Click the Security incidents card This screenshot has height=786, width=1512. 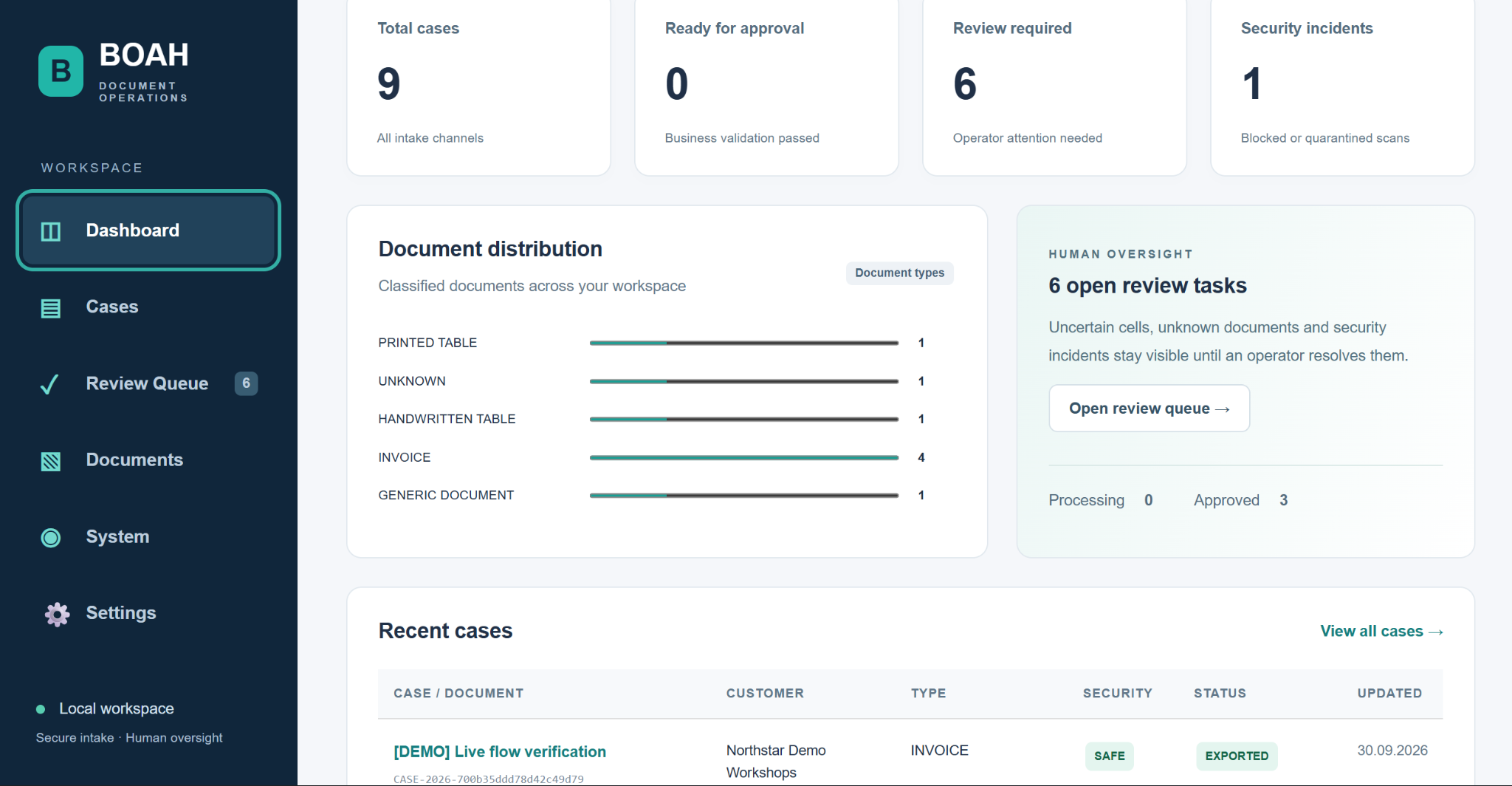1342,87
